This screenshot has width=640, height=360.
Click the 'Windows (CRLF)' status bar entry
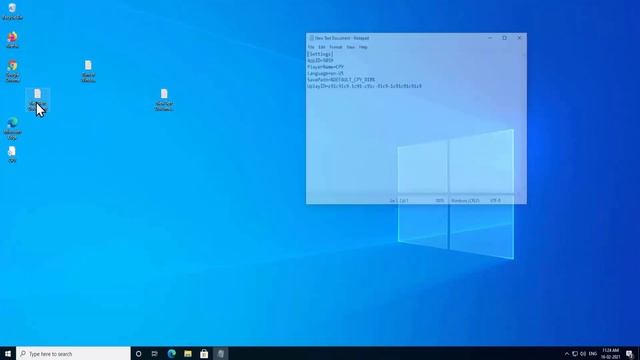(465, 201)
